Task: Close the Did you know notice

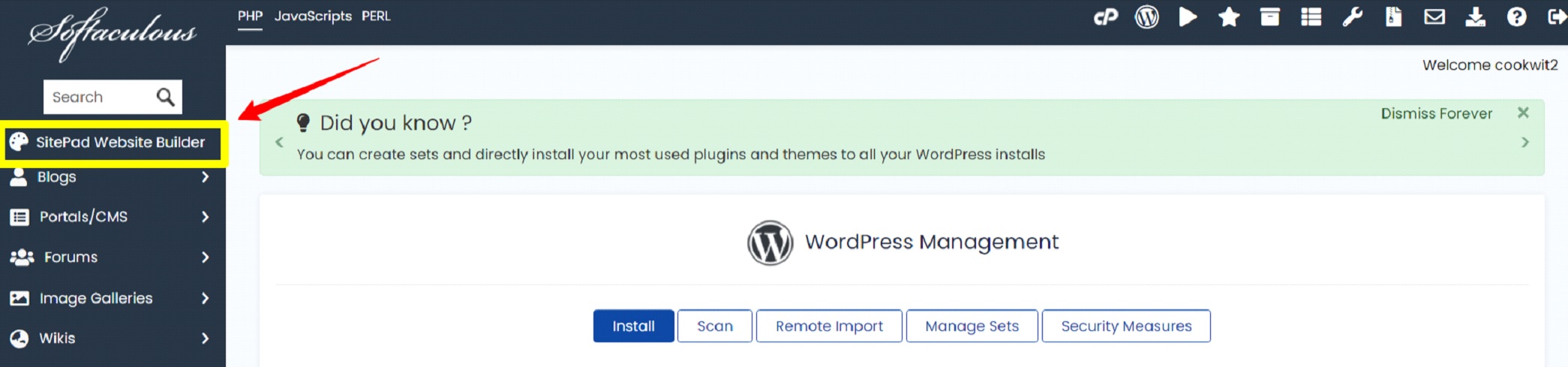Action: 1523,113
